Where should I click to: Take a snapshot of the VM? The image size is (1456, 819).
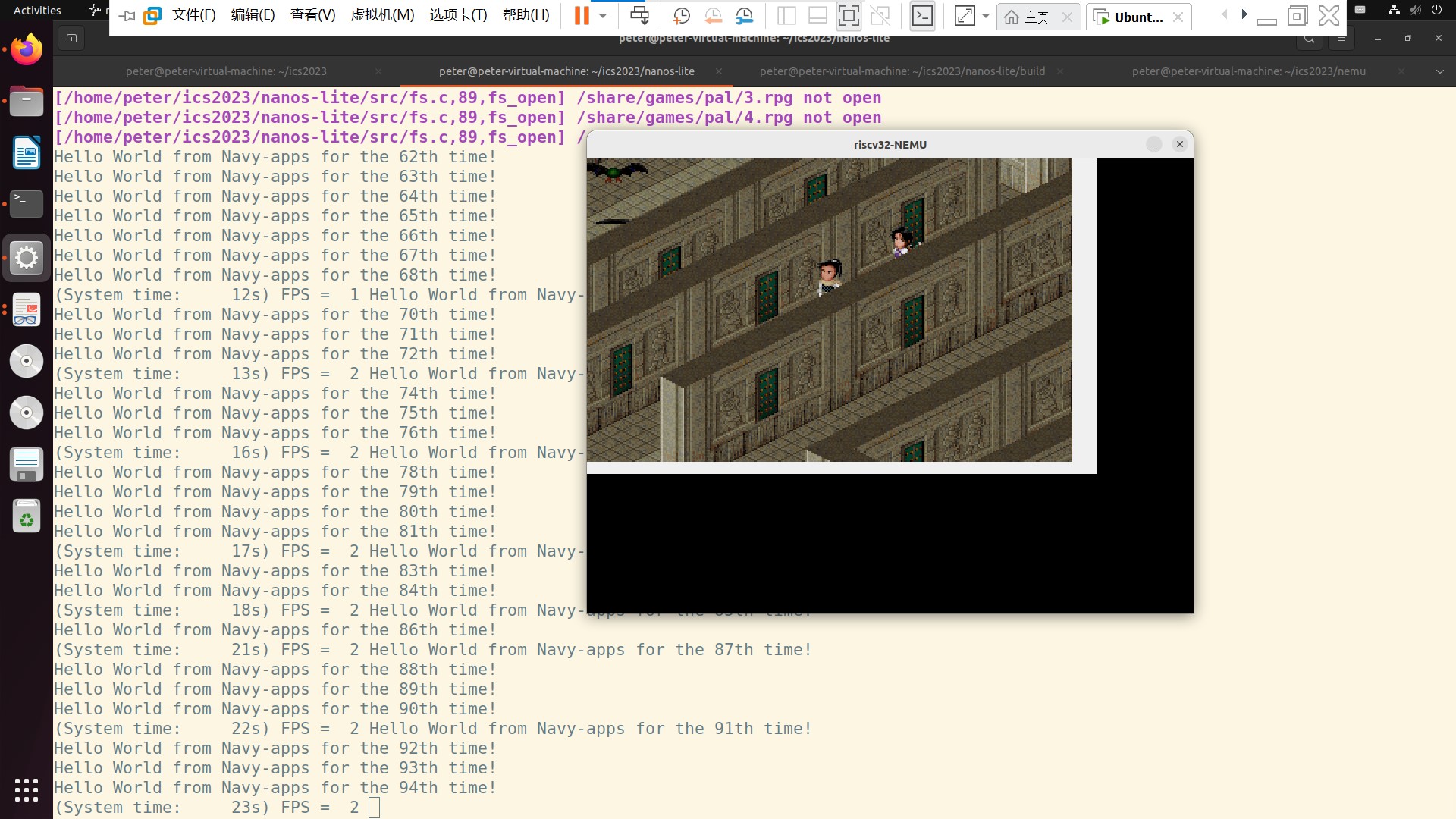click(x=681, y=16)
